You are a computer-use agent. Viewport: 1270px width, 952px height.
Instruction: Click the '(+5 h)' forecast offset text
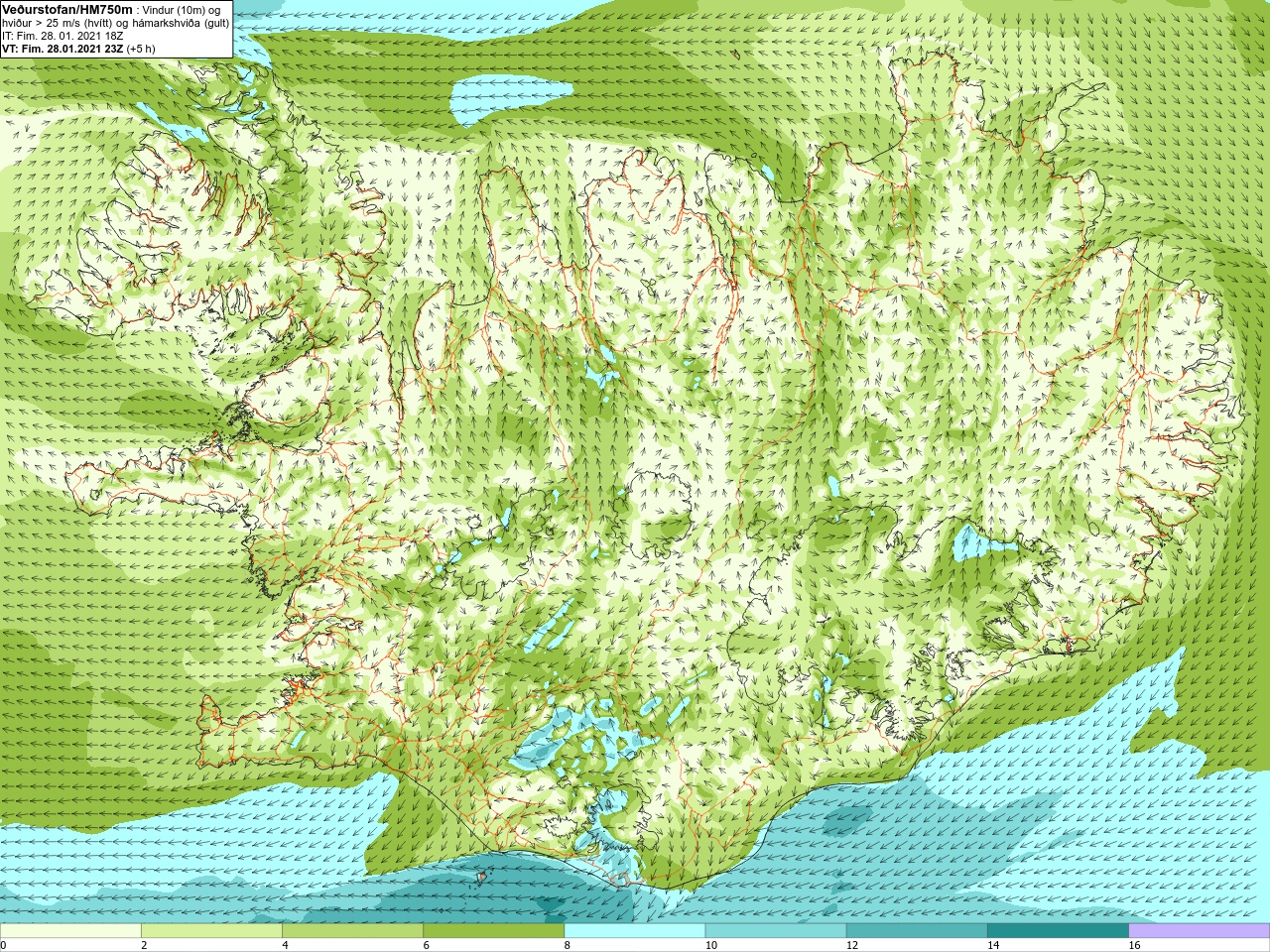(141, 48)
